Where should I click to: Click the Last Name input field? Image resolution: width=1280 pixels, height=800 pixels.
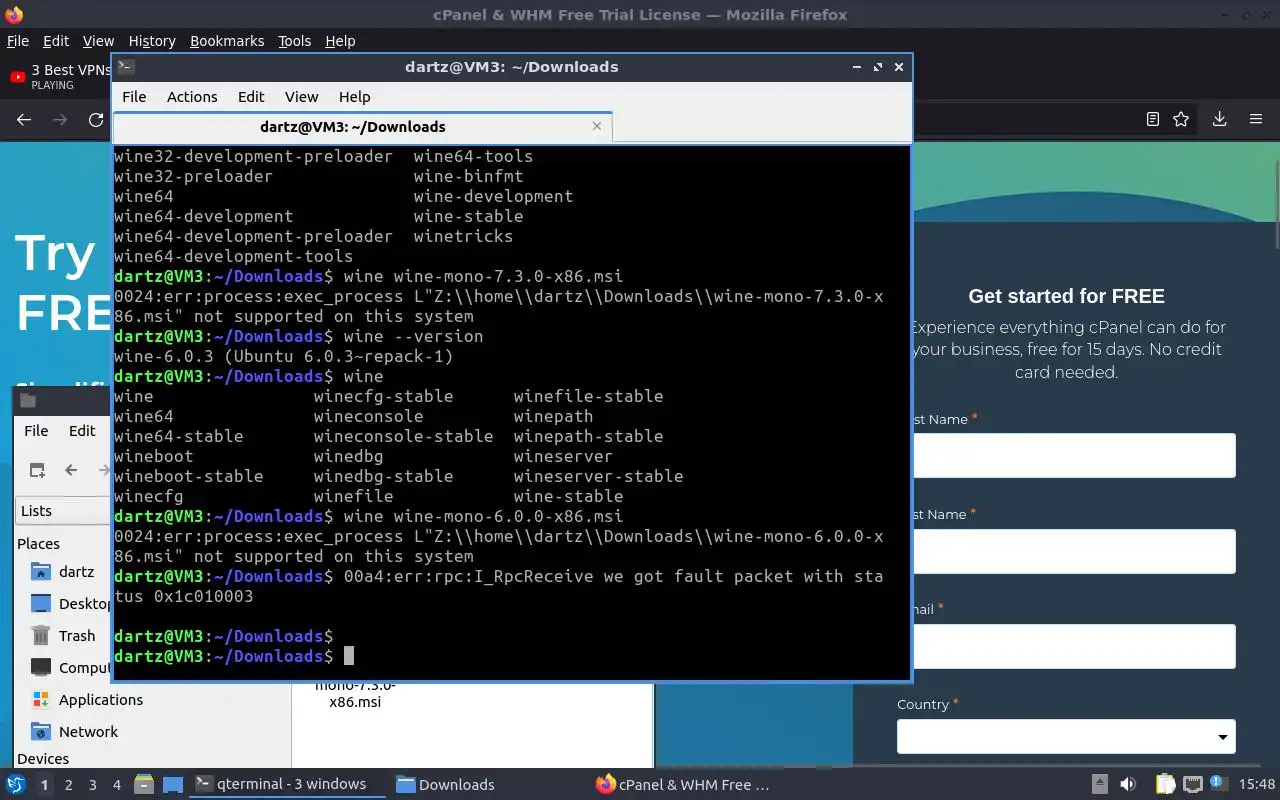point(1066,551)
